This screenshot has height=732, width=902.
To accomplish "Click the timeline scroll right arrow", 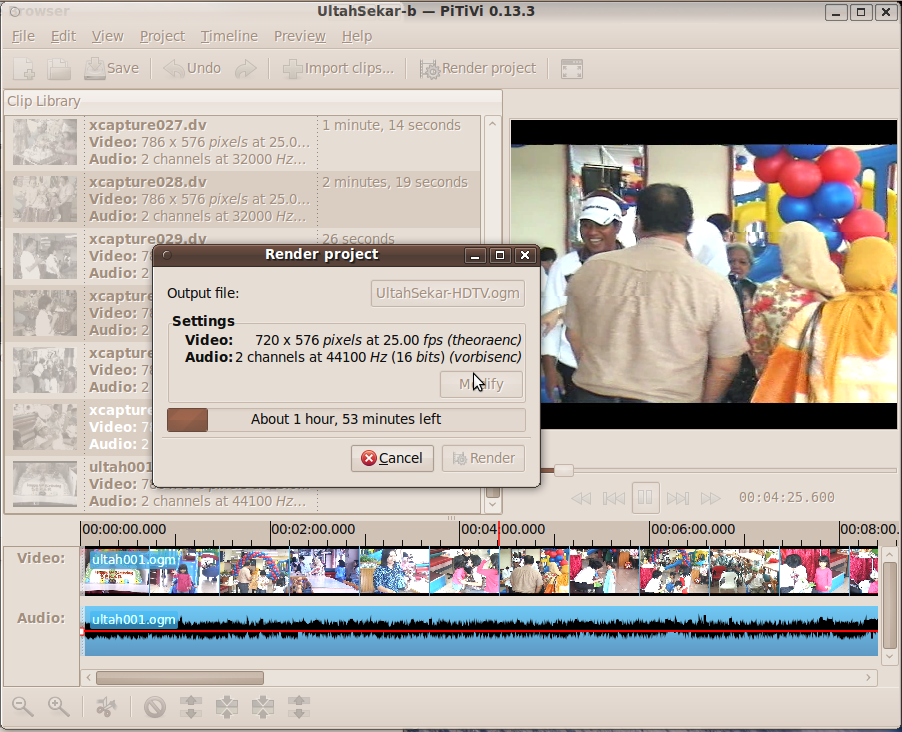I will [x=869, y=678].
